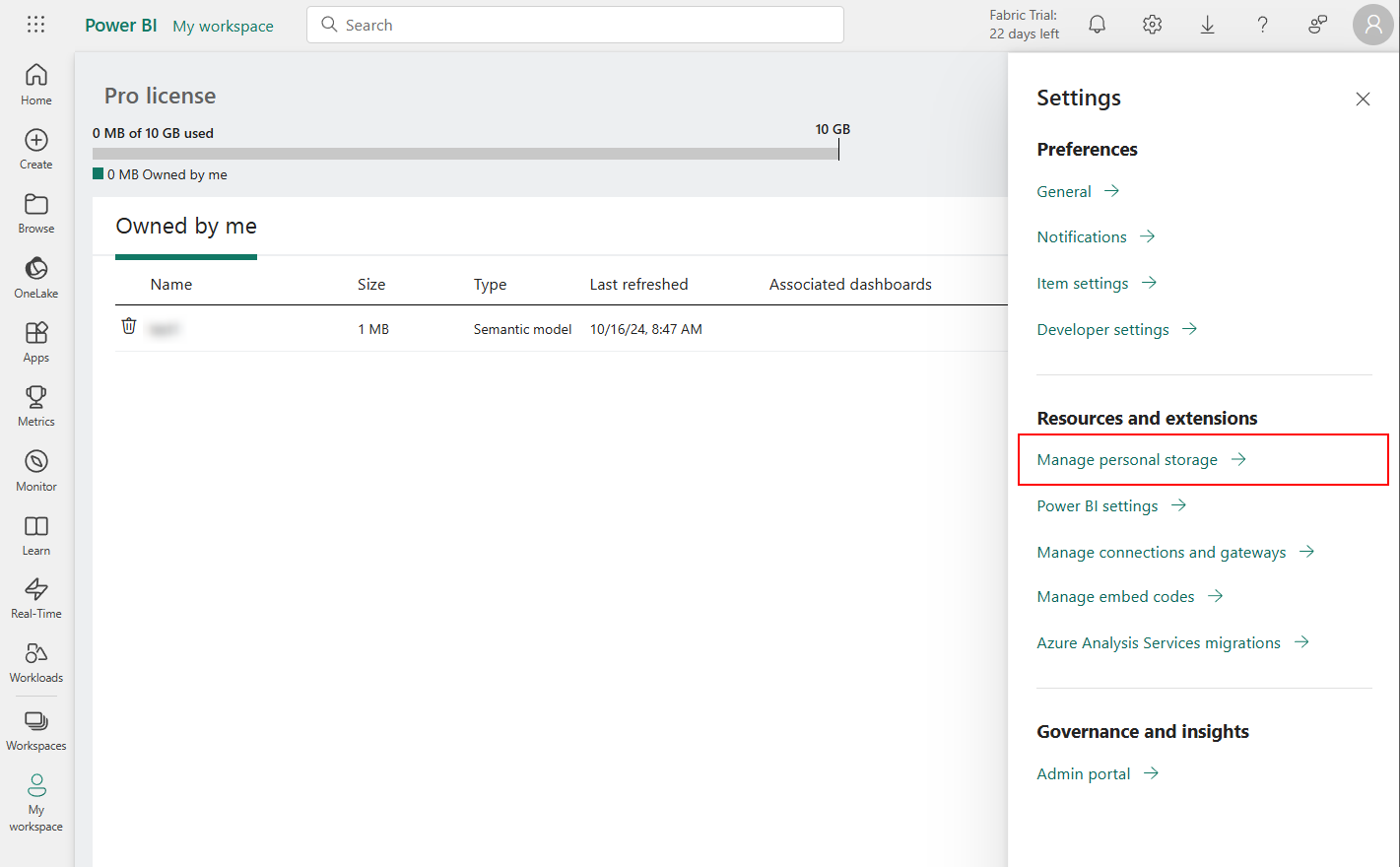Click the storage usage progress bar
The height and width of the screenshot is (867, 1400).
(463, 153)
